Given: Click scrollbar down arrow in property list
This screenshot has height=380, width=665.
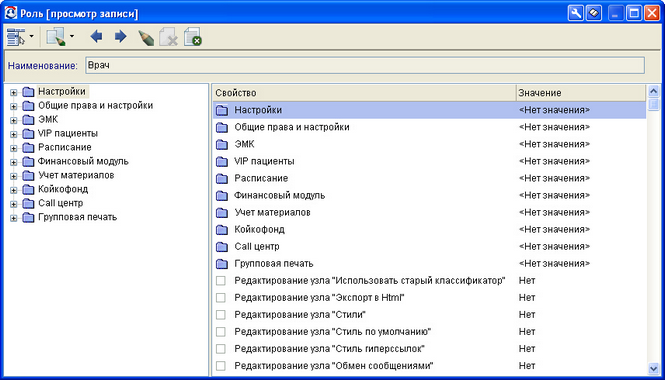Looking at the screenshot, I should tap(654, 368).
